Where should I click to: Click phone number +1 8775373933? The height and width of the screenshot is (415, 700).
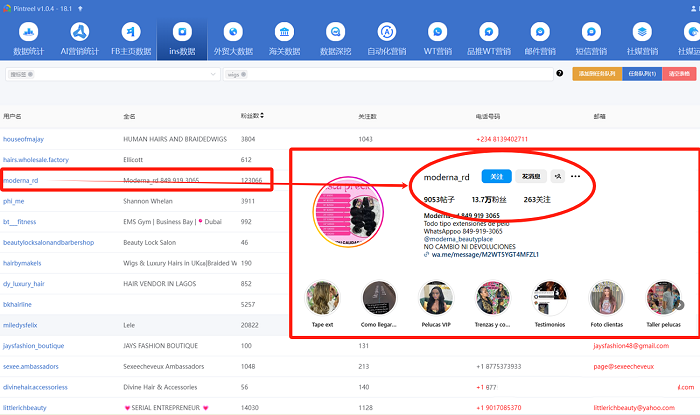point(499,367)
